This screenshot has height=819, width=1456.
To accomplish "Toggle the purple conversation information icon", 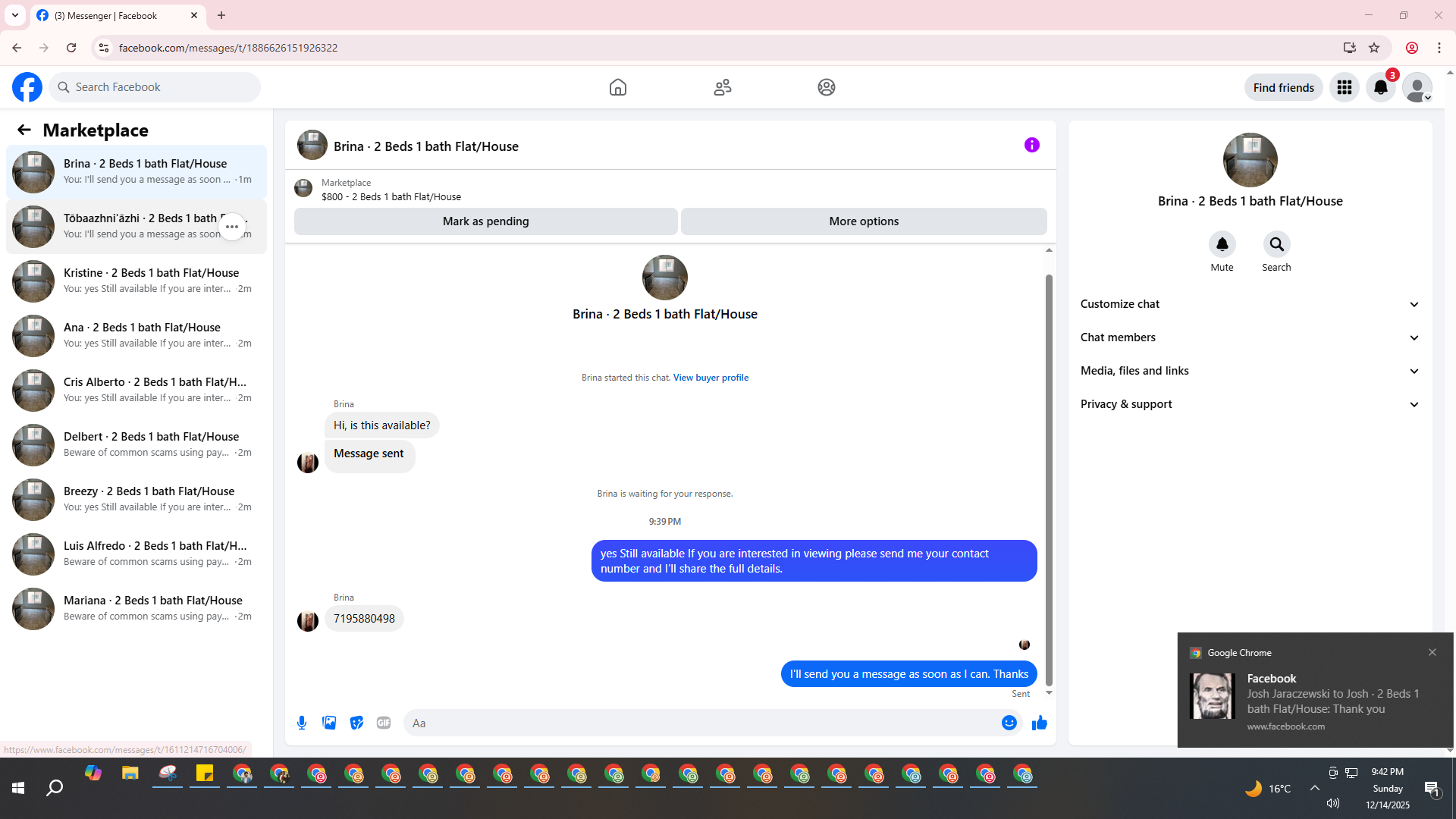I will pyautogui.click(x=1031, y=145).
